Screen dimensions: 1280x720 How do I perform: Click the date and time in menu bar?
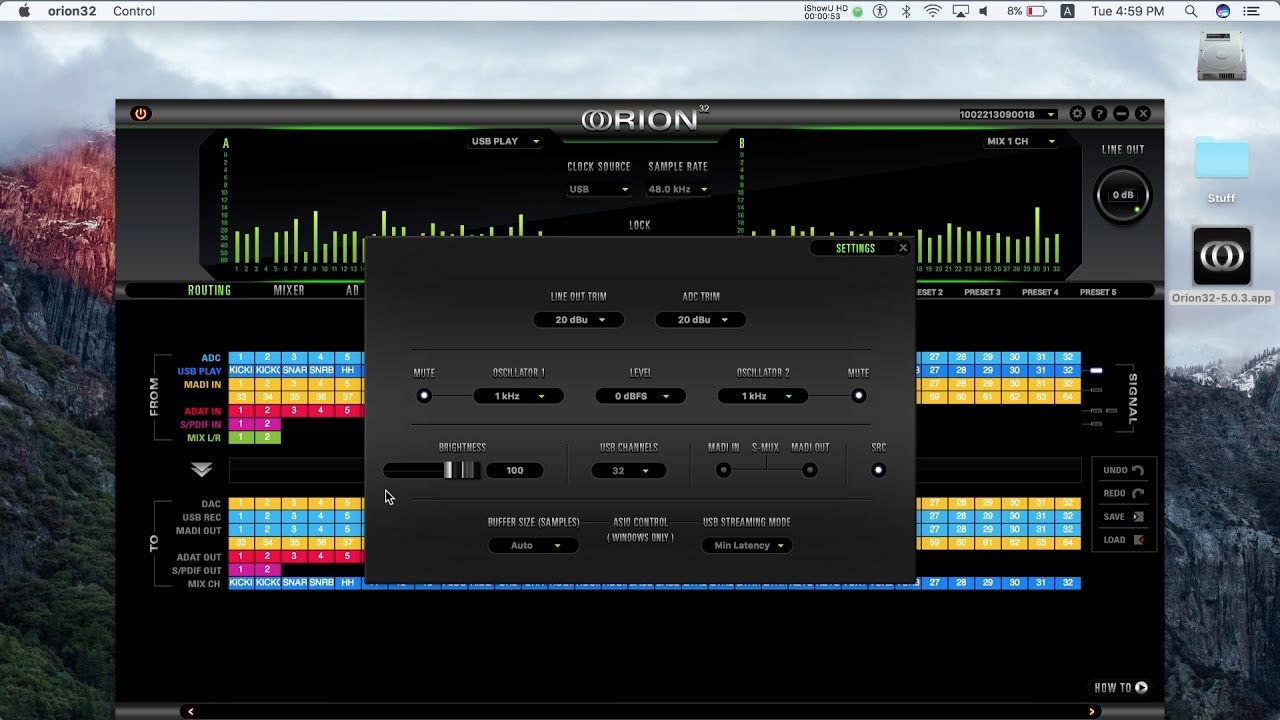(1128, 11)
